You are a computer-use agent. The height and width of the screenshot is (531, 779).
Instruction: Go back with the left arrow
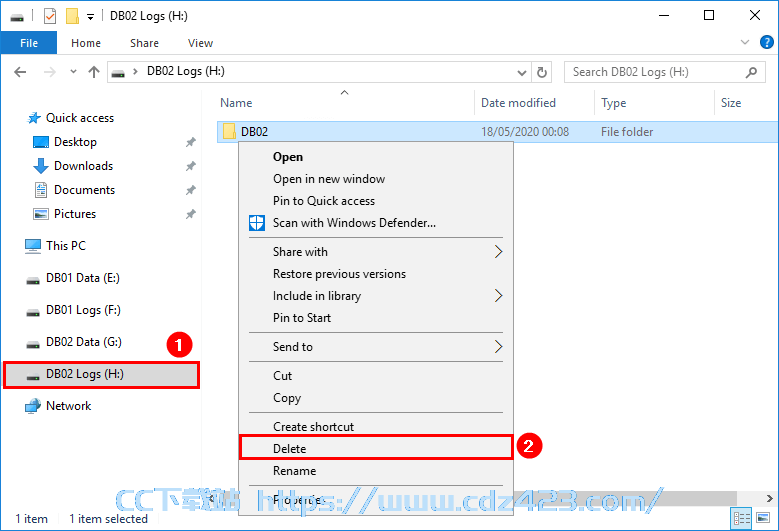tap(20, 72)
